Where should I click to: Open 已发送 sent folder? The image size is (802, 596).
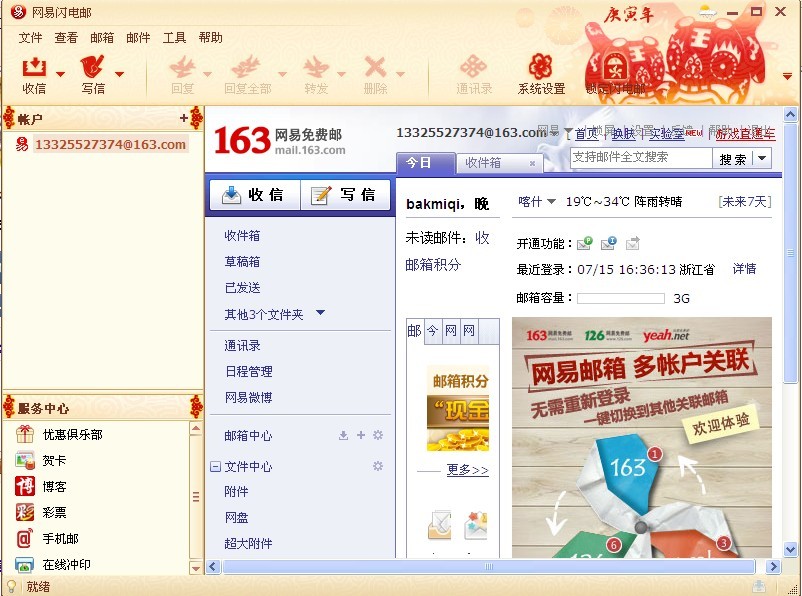tap(242, 288)
